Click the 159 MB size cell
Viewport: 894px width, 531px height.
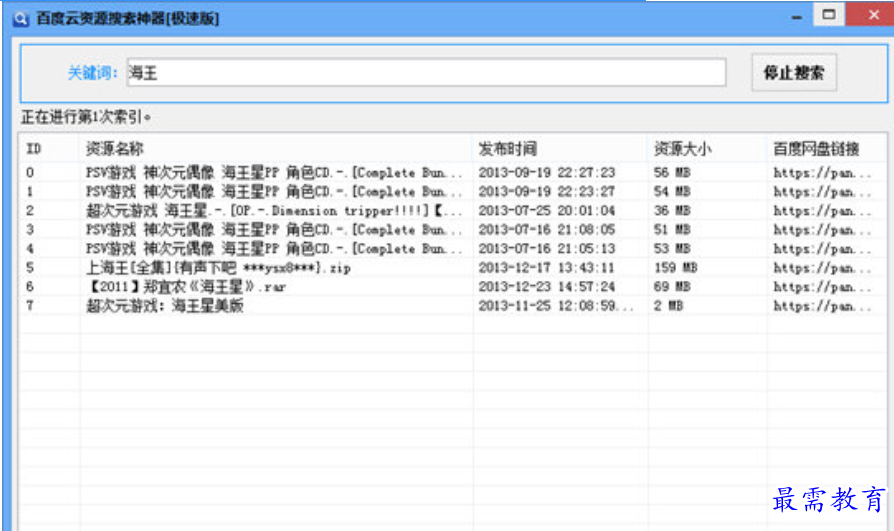tap(675, 267)
